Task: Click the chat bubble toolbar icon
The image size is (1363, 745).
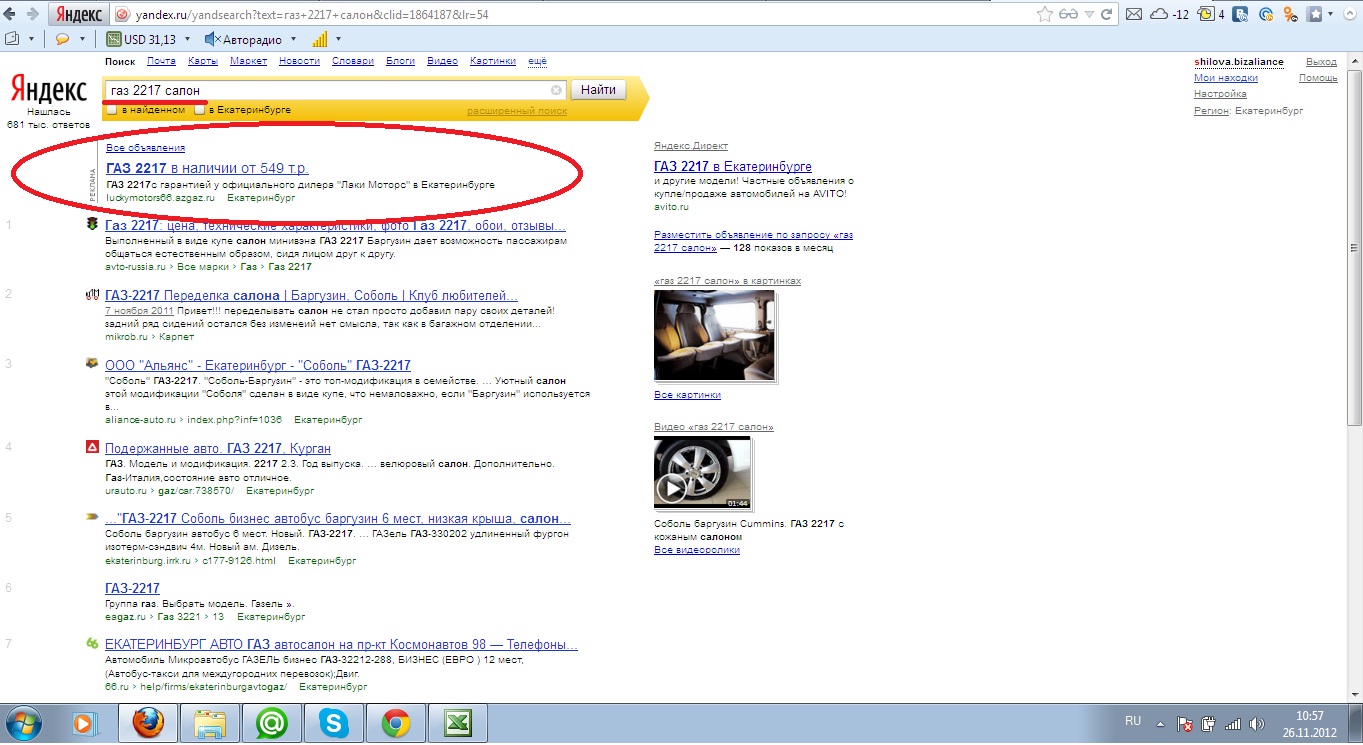Action: [62, 39]
